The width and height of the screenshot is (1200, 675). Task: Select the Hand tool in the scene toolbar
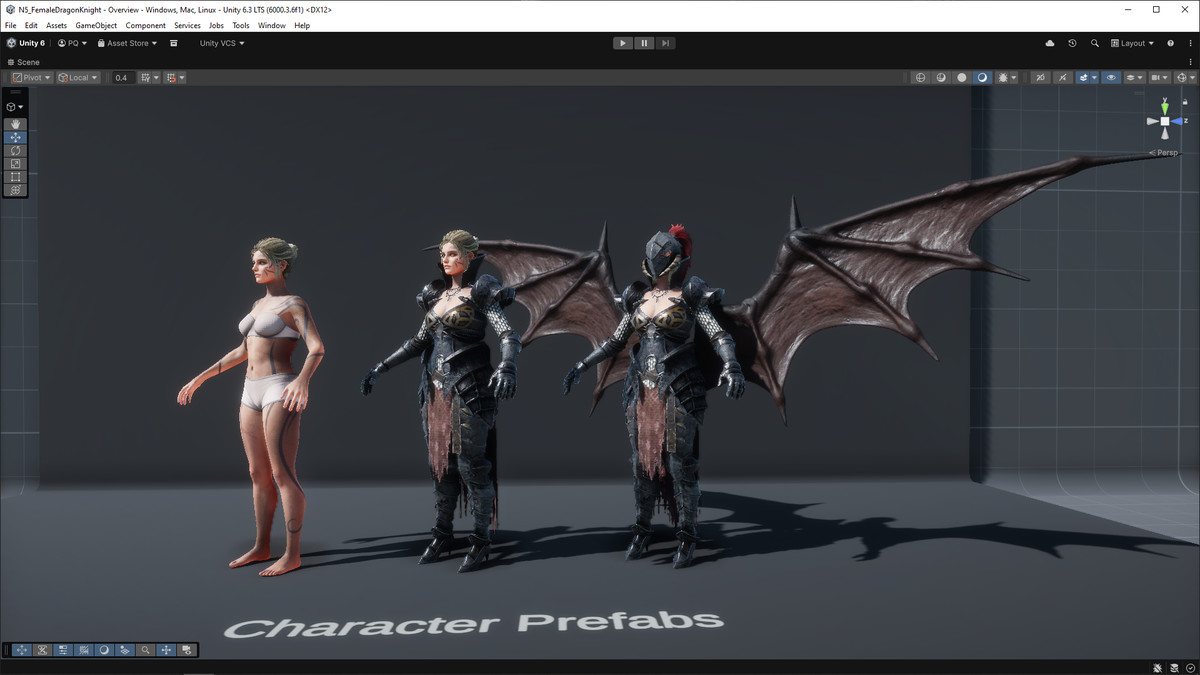click(x=16, y=124)
